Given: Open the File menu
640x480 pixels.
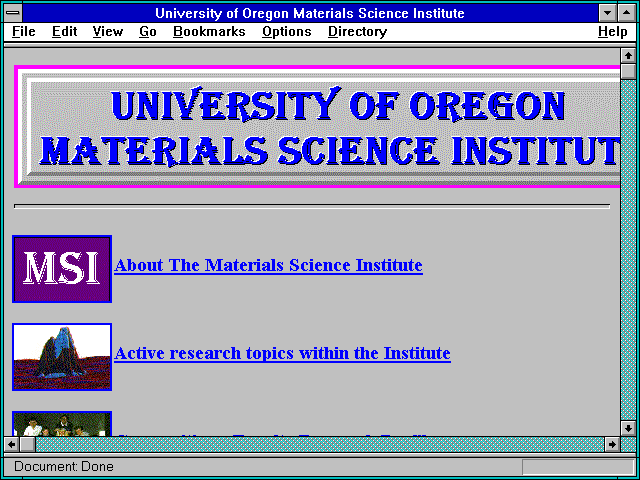Looking at the screenshot, I should click(24, 31).
